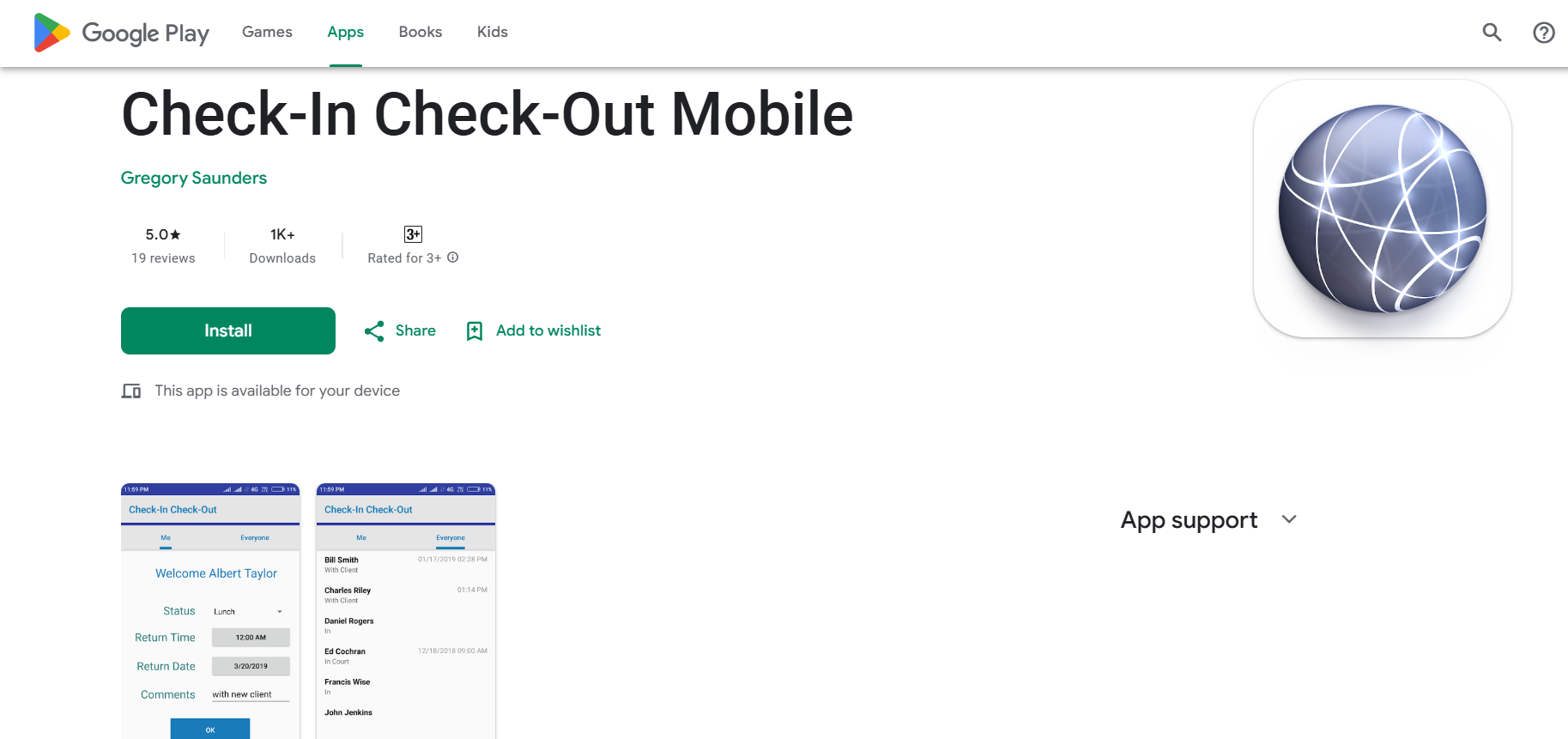Go to the Books tab
This screenshot has height=739, width=1568.
pos(421,32)
